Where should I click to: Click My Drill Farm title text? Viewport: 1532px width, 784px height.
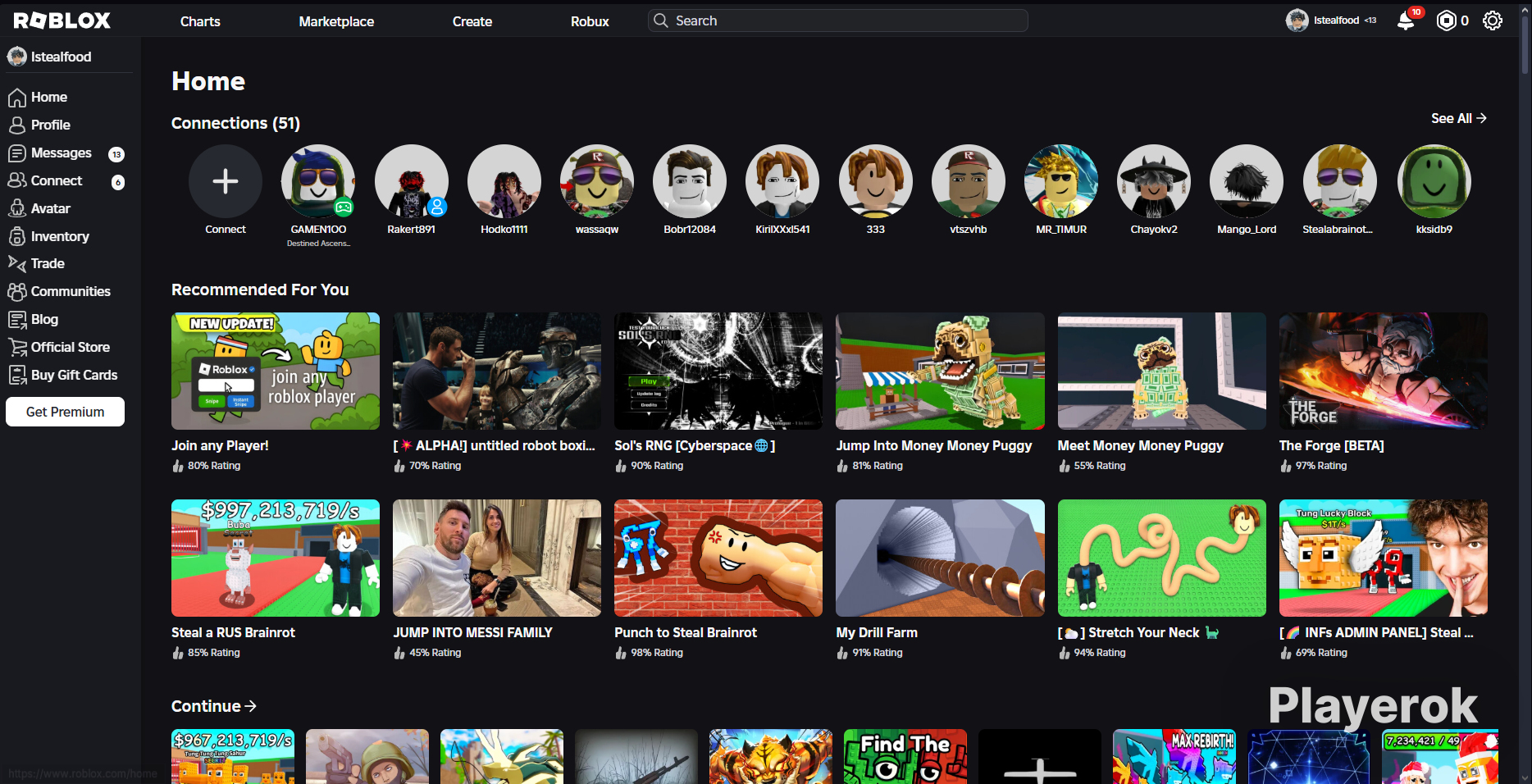pyautogui.click(x=877, y=633)
